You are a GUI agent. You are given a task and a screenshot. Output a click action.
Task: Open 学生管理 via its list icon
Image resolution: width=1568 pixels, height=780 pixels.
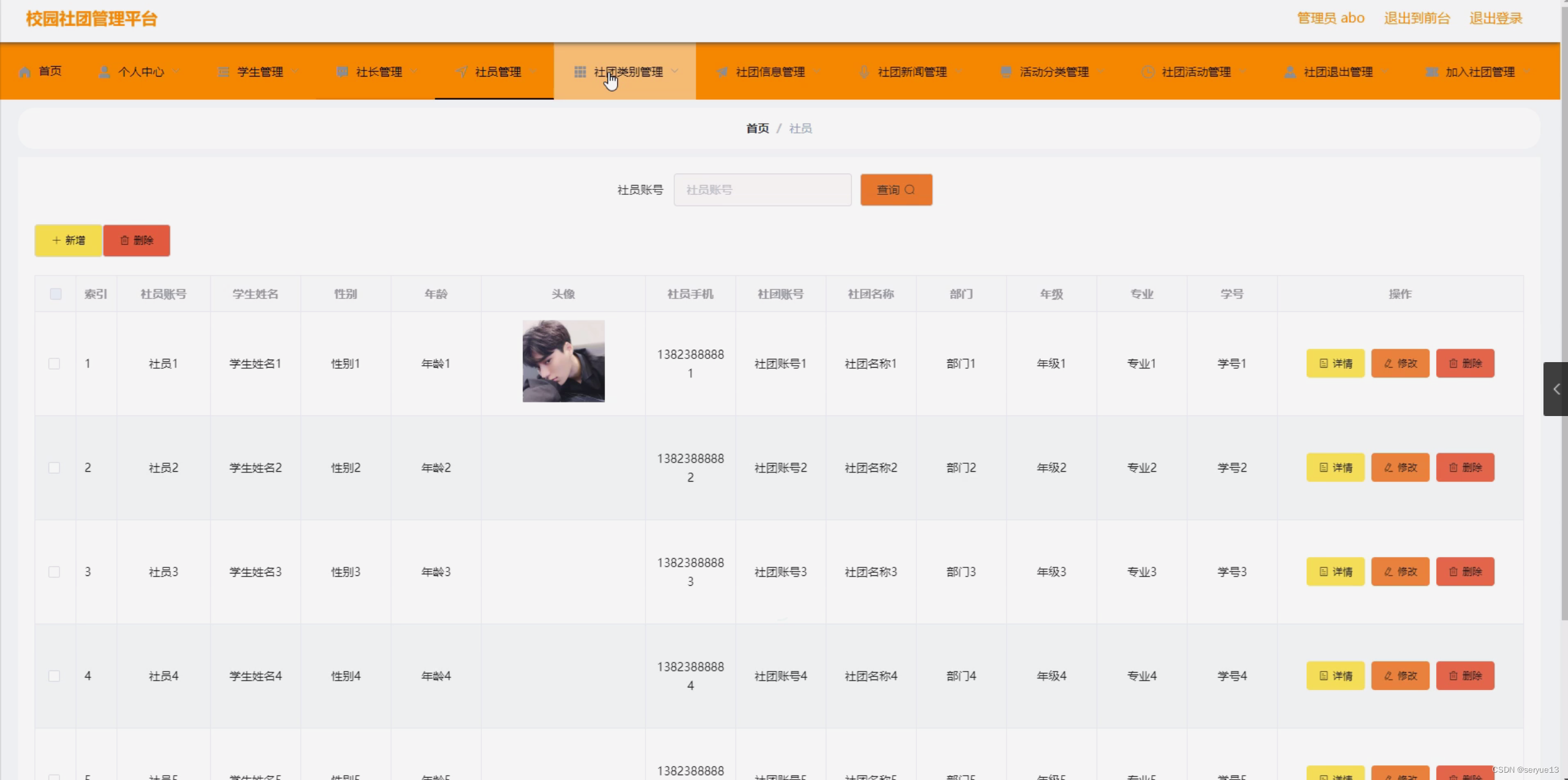(x=223, y=71)
